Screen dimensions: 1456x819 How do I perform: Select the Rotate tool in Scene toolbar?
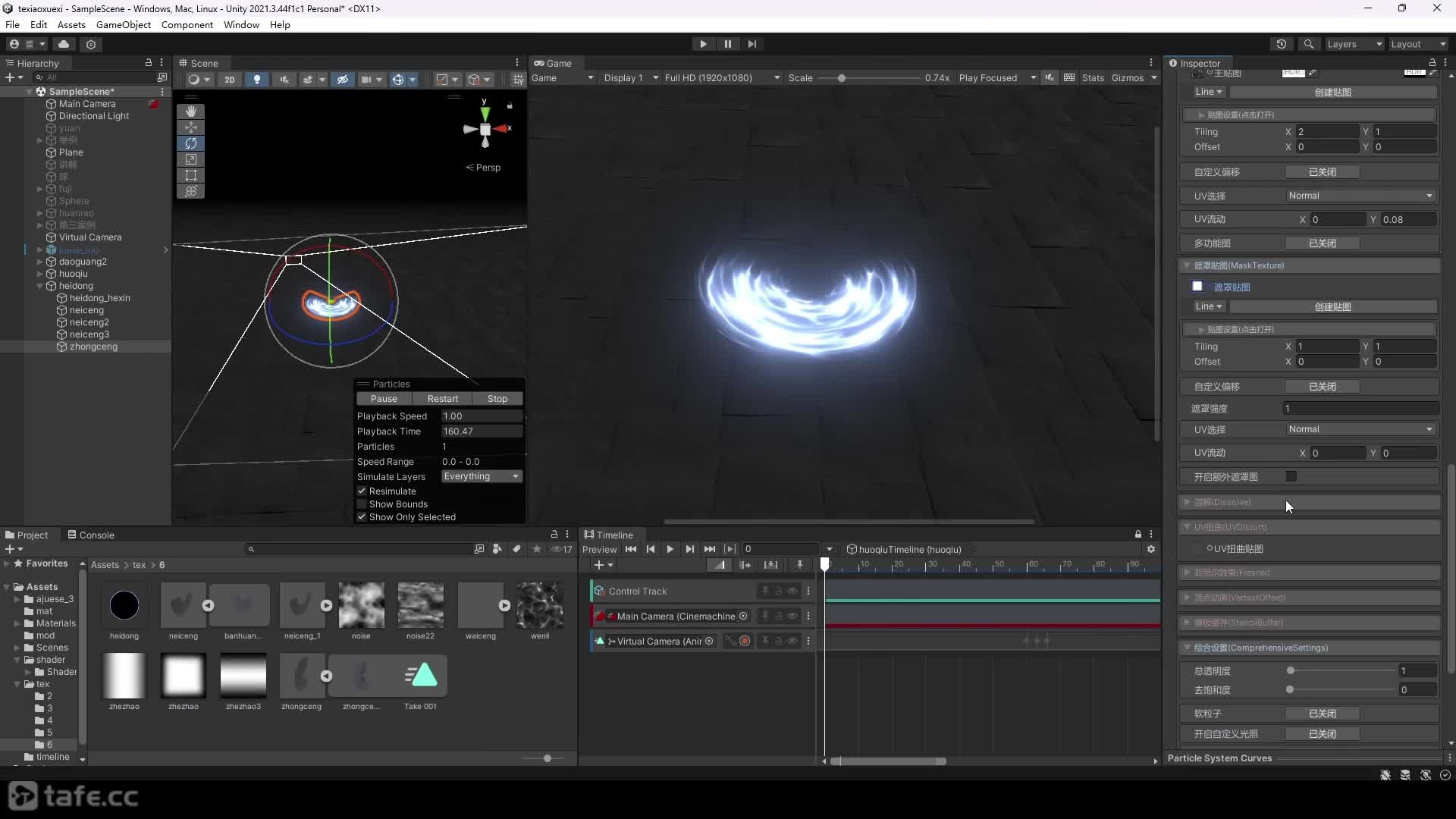point(190,143)
